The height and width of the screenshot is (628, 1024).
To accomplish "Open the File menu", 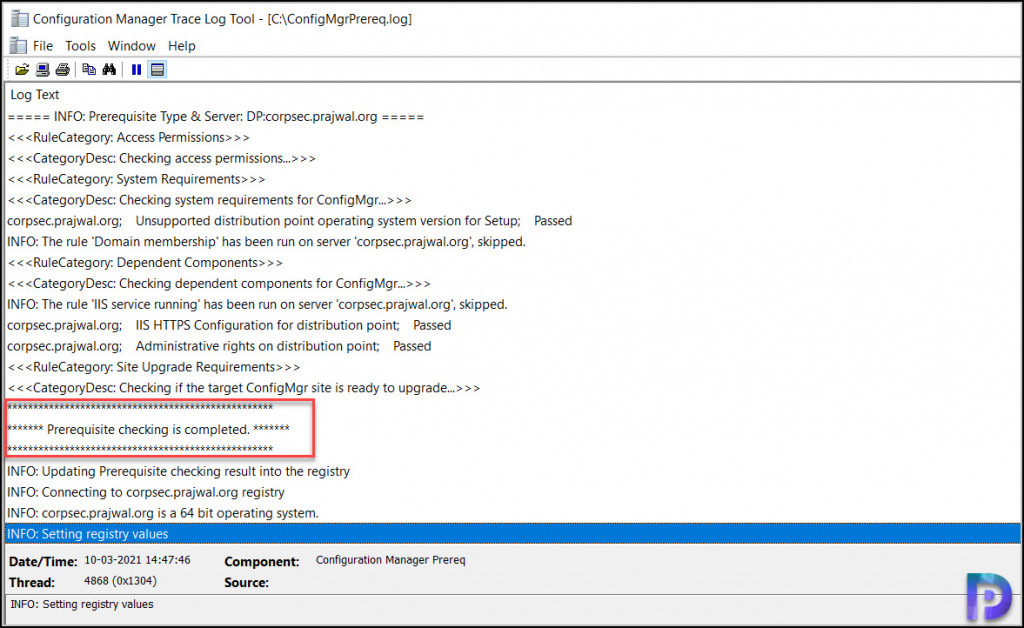I will (43, 46).
